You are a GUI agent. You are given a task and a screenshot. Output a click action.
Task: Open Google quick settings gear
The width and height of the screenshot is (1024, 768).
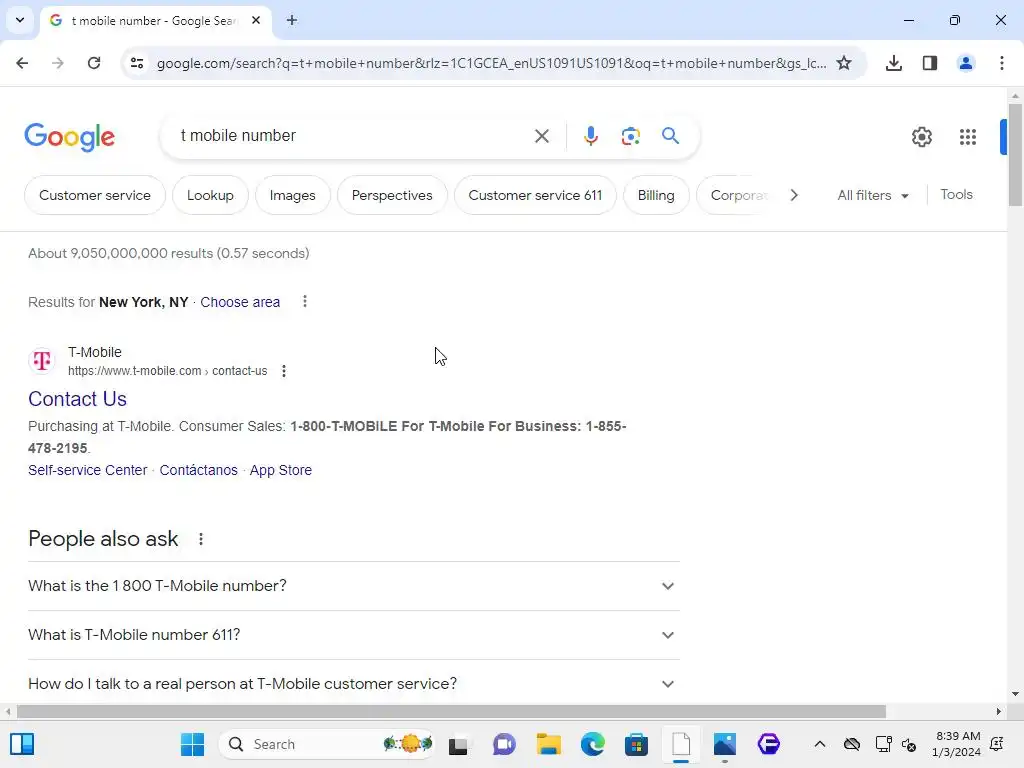click(x=921, y=136)
